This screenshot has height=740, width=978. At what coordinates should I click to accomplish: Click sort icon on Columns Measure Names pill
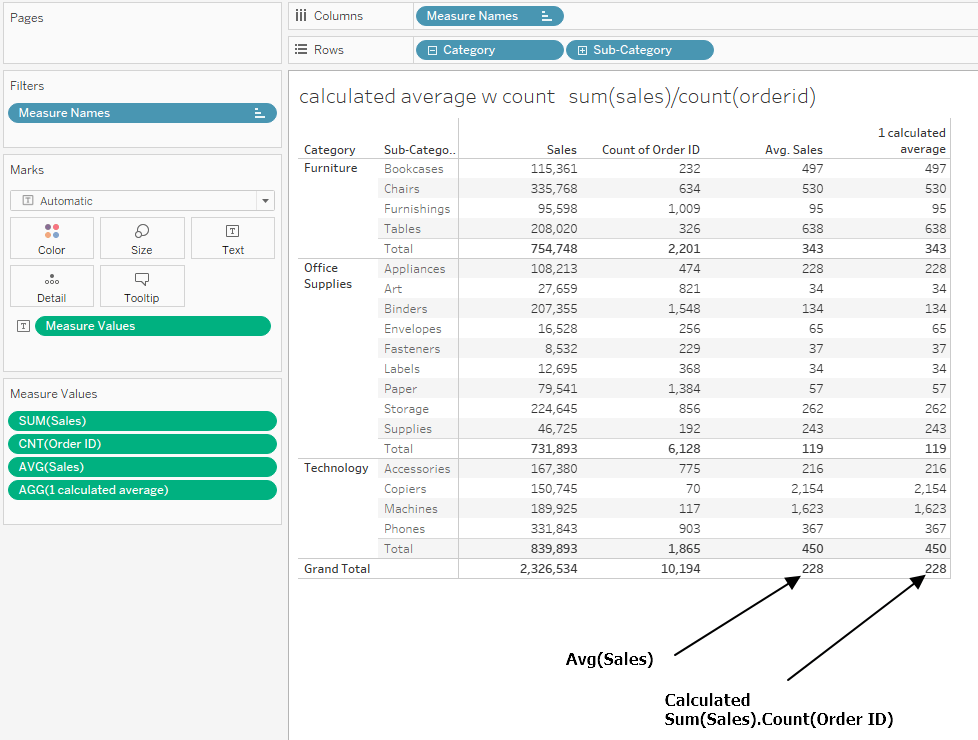(546, 16)
